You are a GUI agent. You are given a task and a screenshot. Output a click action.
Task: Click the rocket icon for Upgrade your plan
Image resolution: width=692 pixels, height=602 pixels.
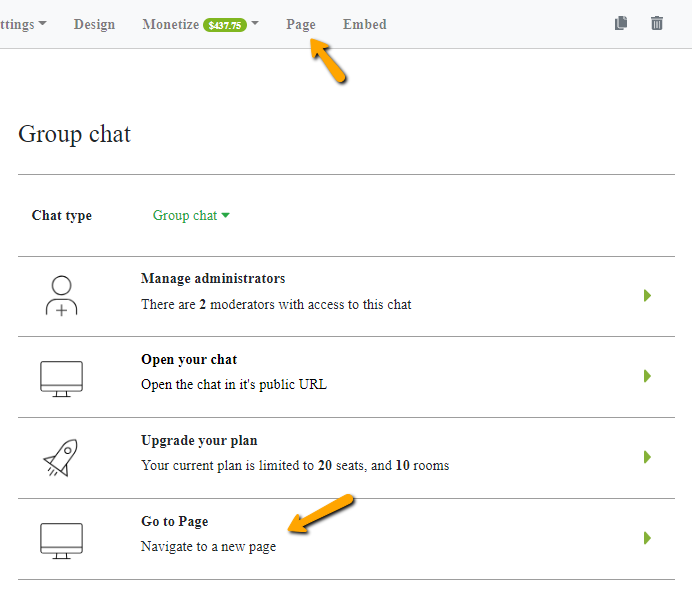(x=60, y=458)
